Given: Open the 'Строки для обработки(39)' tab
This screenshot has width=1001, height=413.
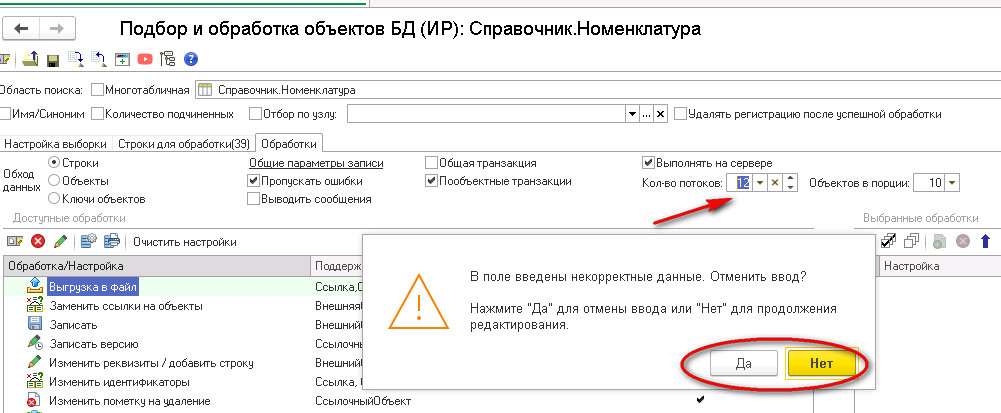Looking at the screenshot, I should (184, 143).
